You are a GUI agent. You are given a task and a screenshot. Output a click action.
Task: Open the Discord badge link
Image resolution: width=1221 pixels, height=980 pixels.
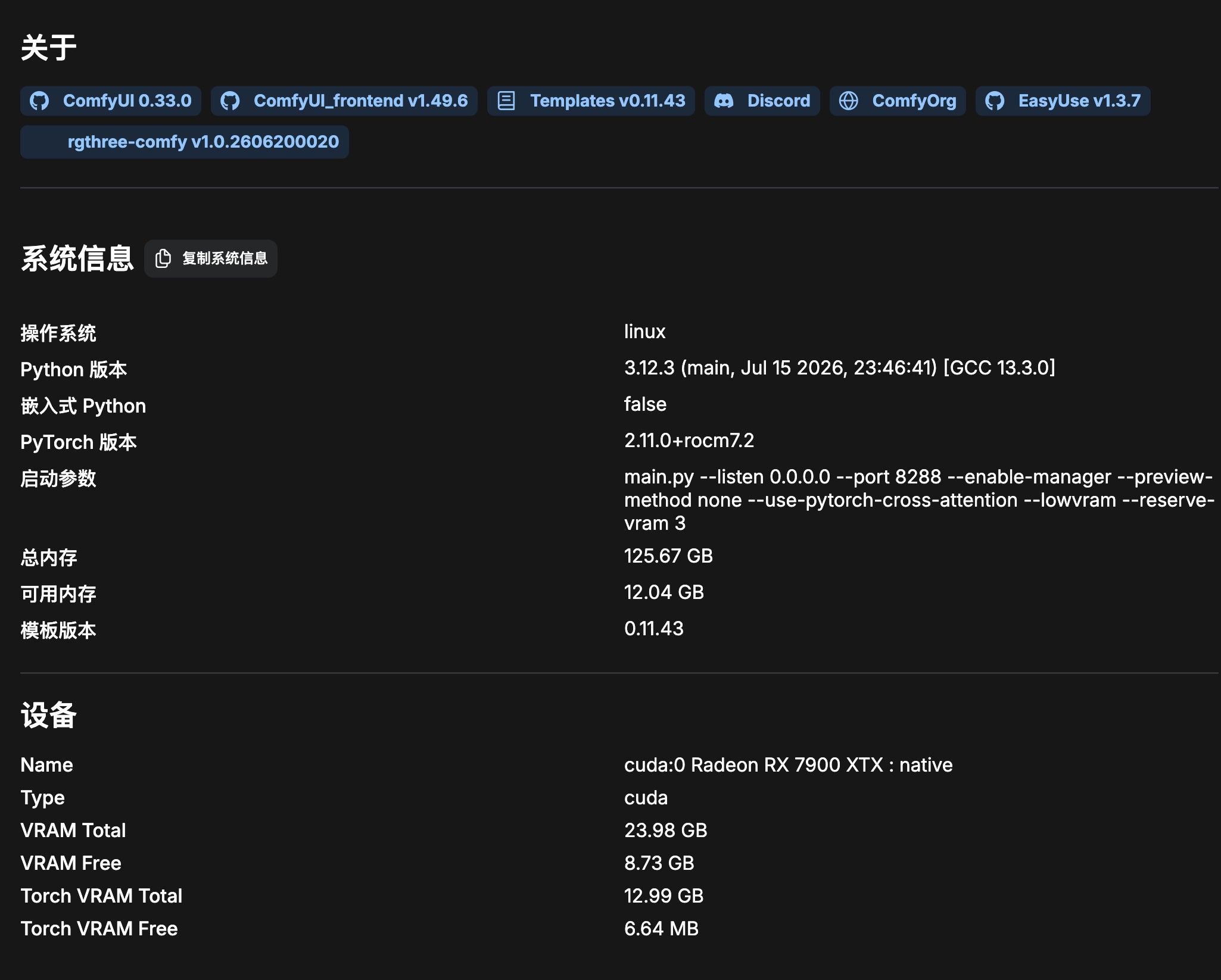click(x=762, y=101)
